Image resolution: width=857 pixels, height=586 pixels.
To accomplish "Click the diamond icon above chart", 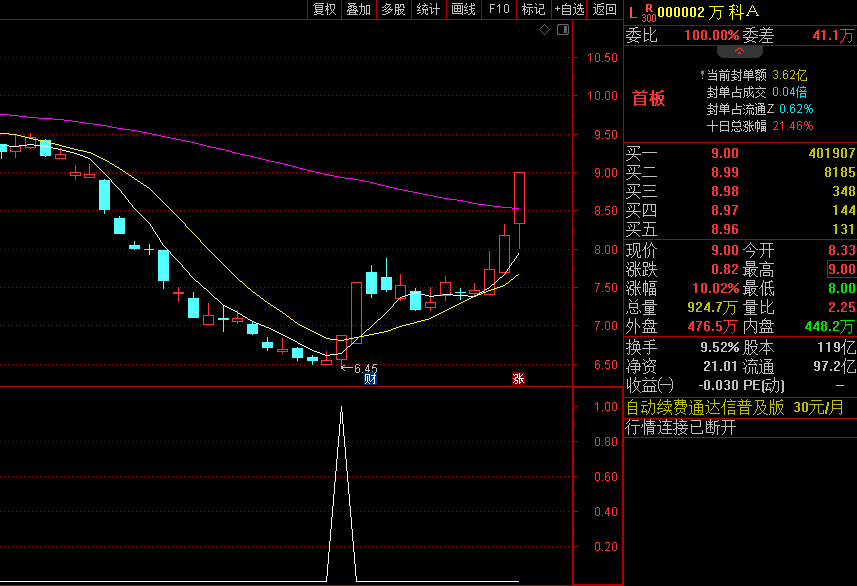I will 544,30.
